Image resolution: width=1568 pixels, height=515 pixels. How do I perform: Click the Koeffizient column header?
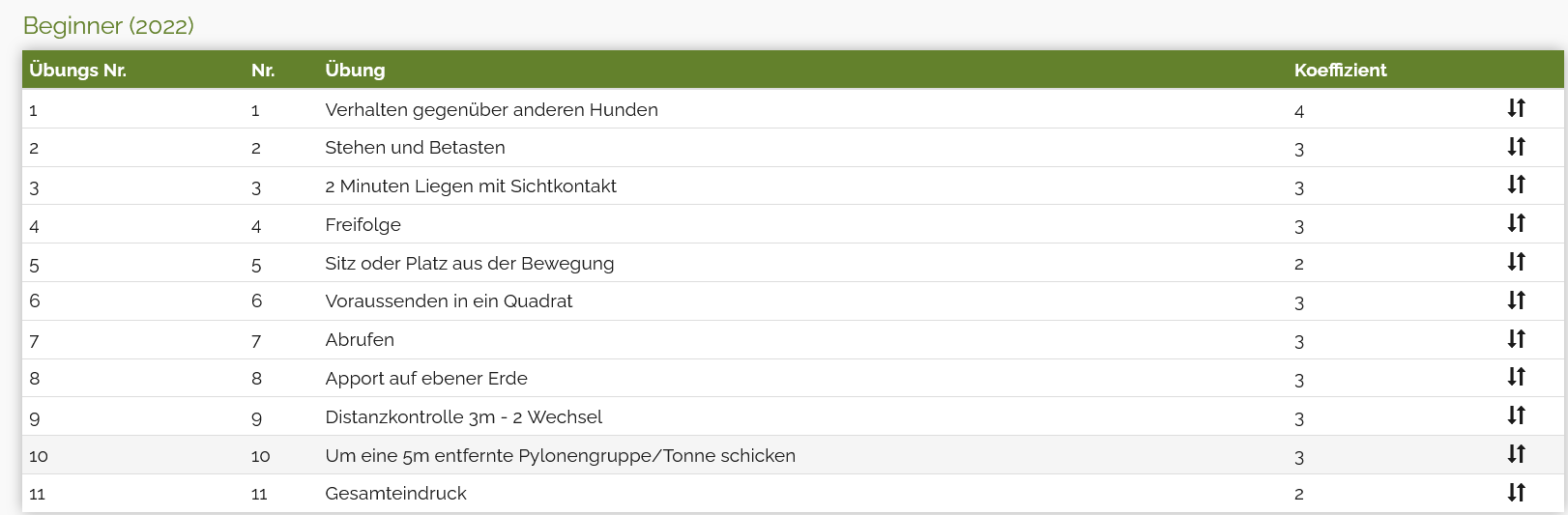coord(1340,70)
